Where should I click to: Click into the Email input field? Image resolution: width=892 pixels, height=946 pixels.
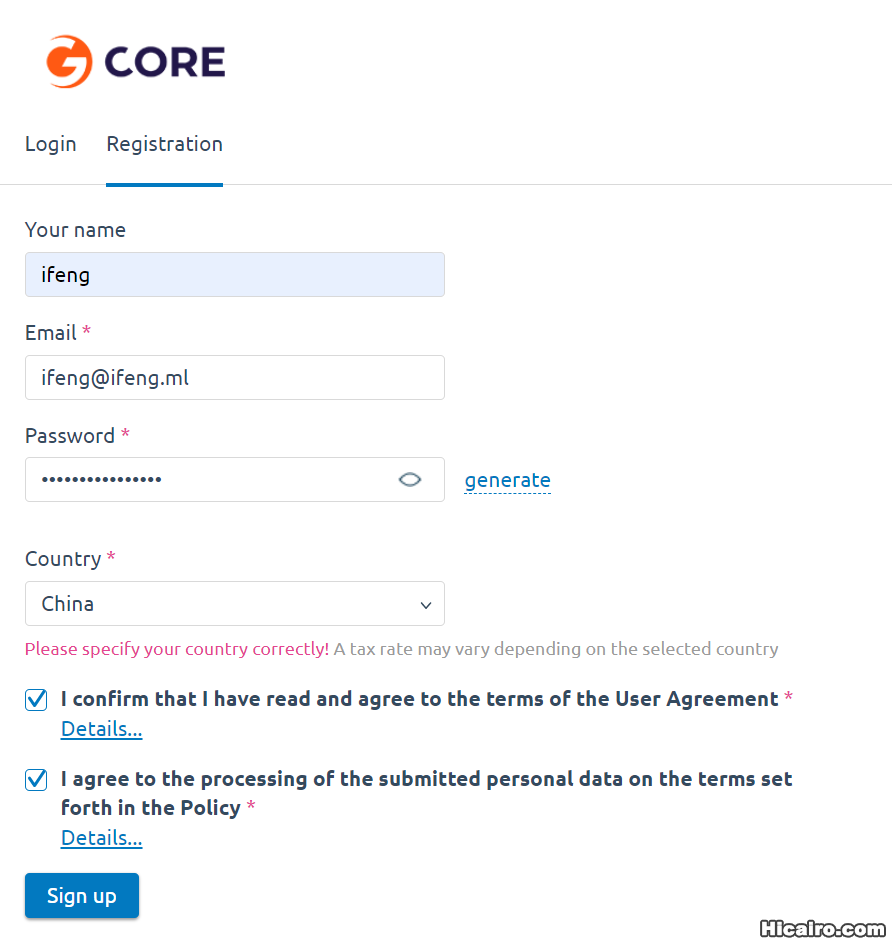click(x=234, y=378)
